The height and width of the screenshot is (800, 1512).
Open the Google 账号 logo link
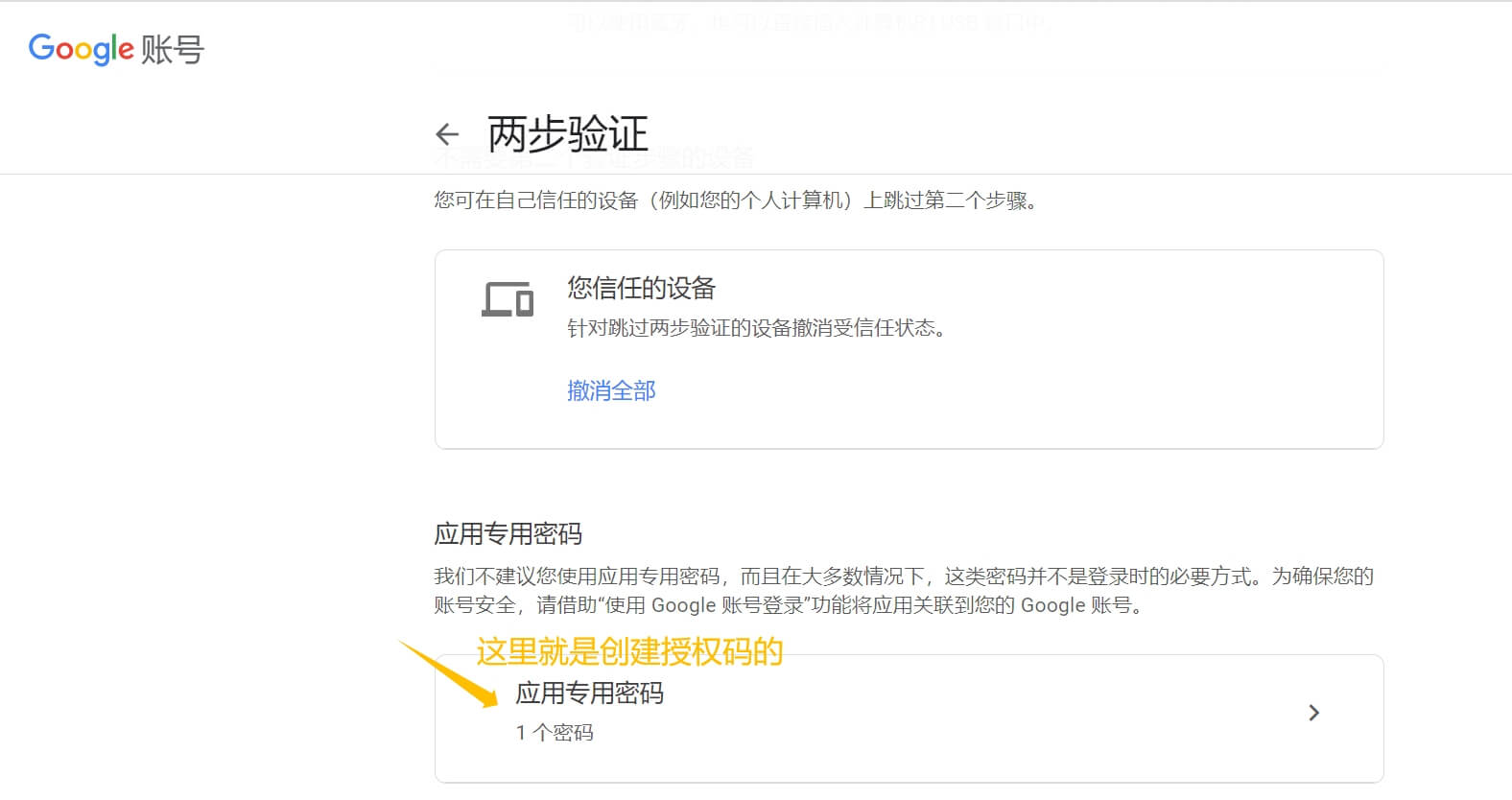[x=116, y=49]
